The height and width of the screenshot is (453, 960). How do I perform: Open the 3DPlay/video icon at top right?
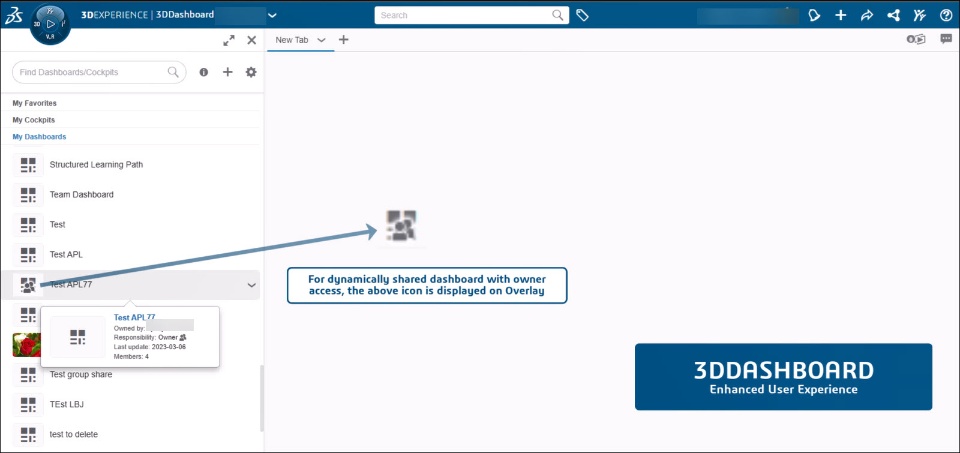point(916,39)
